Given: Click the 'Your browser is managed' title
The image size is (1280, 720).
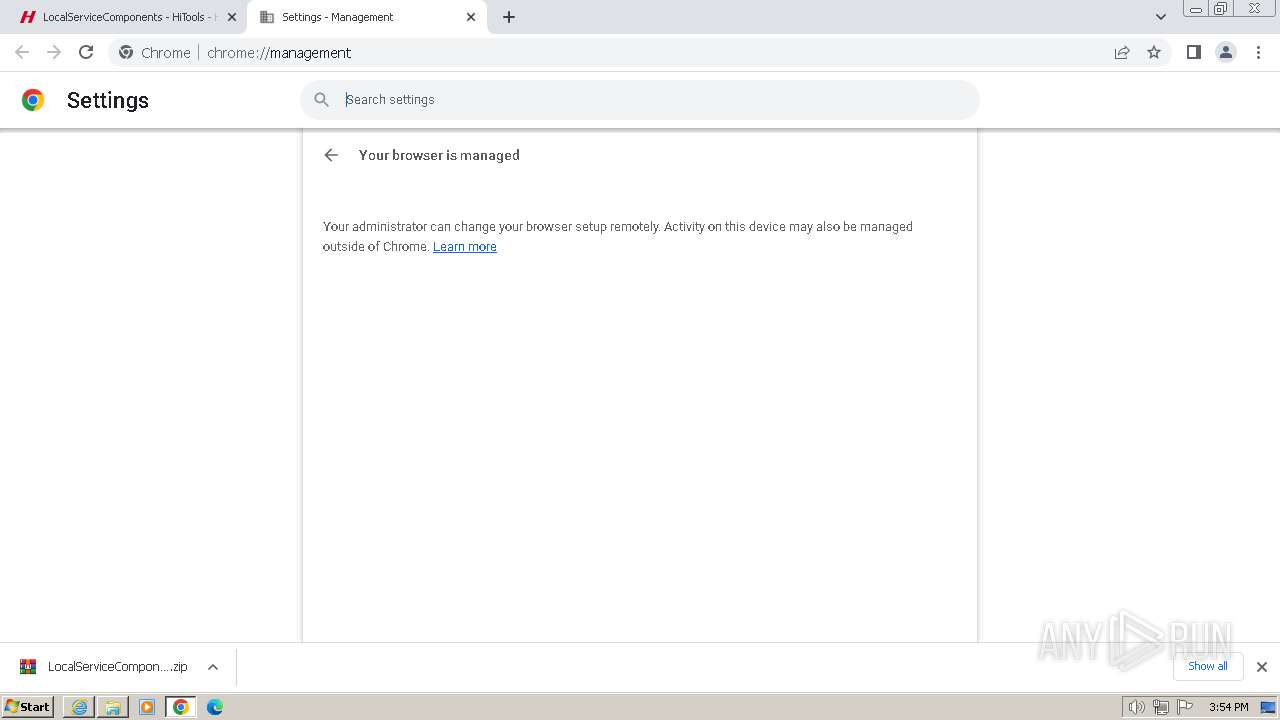Looking at the screenshot, I should pyautogui.click(x=439, y=155).
